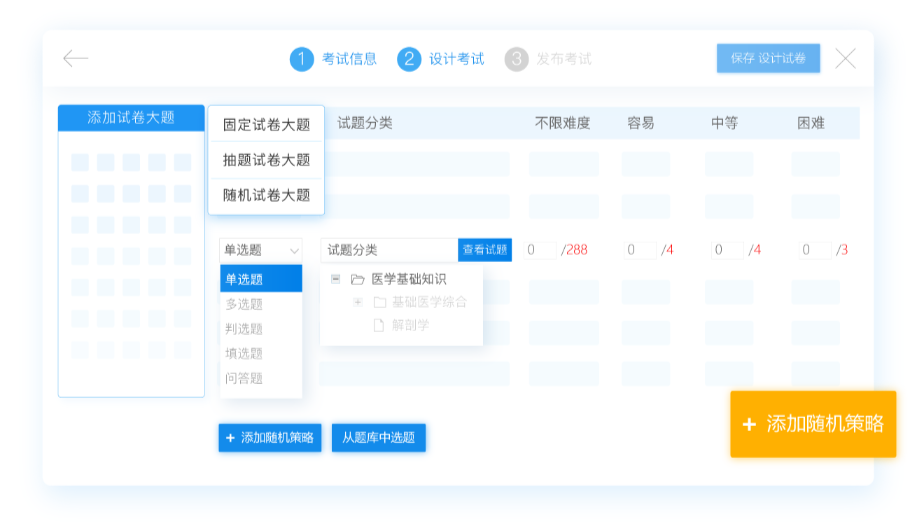Click the 保存 设计试卷 button

click(x=768, y=59)
